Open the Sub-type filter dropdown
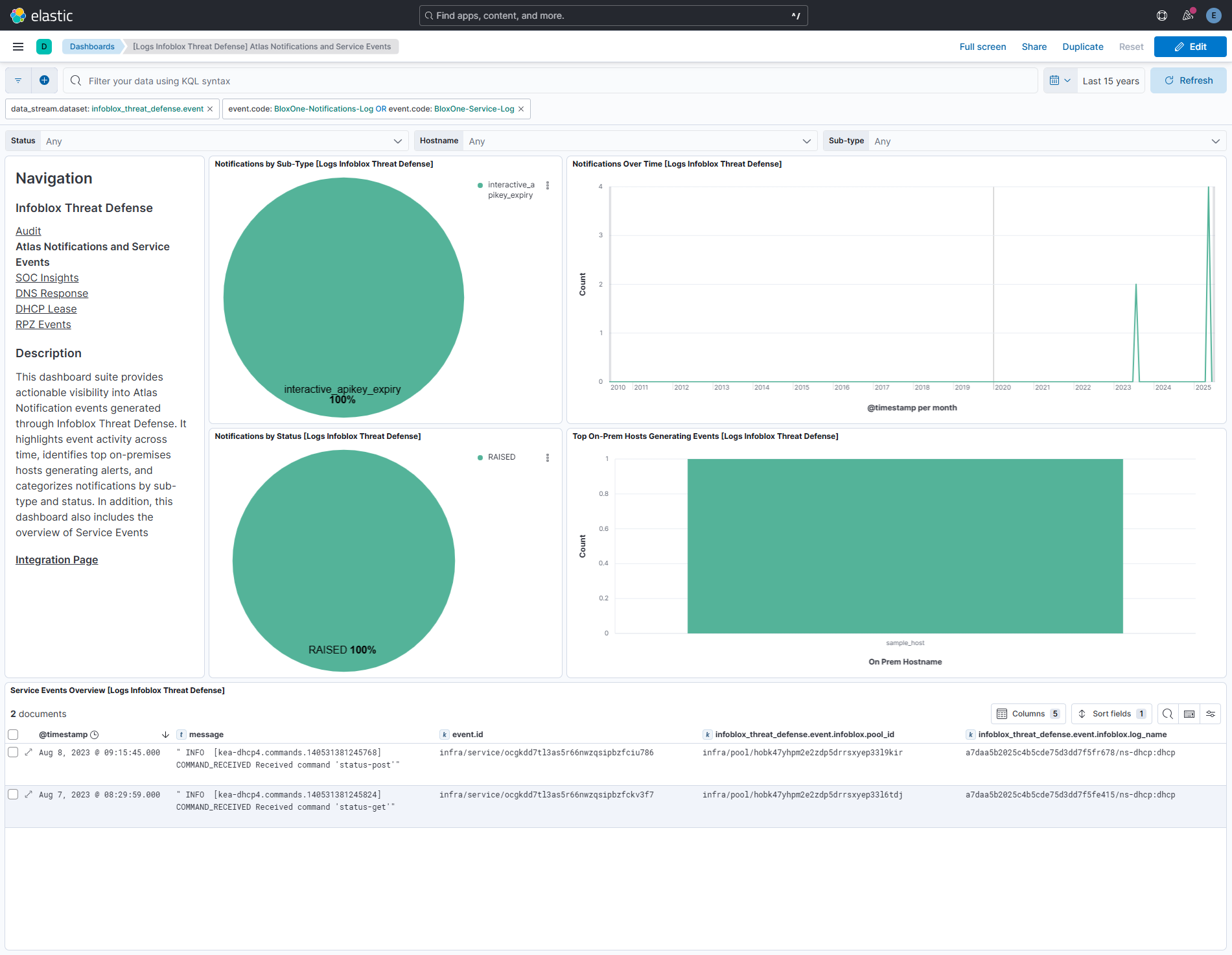Image resolution: width=1232 pixels, height=955 pixels. (x=1047, y=141)
